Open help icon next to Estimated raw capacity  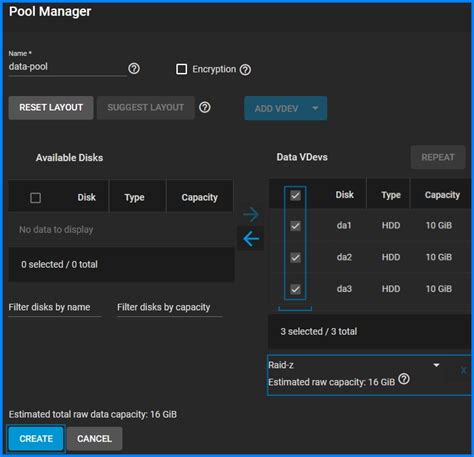(404, 379)
